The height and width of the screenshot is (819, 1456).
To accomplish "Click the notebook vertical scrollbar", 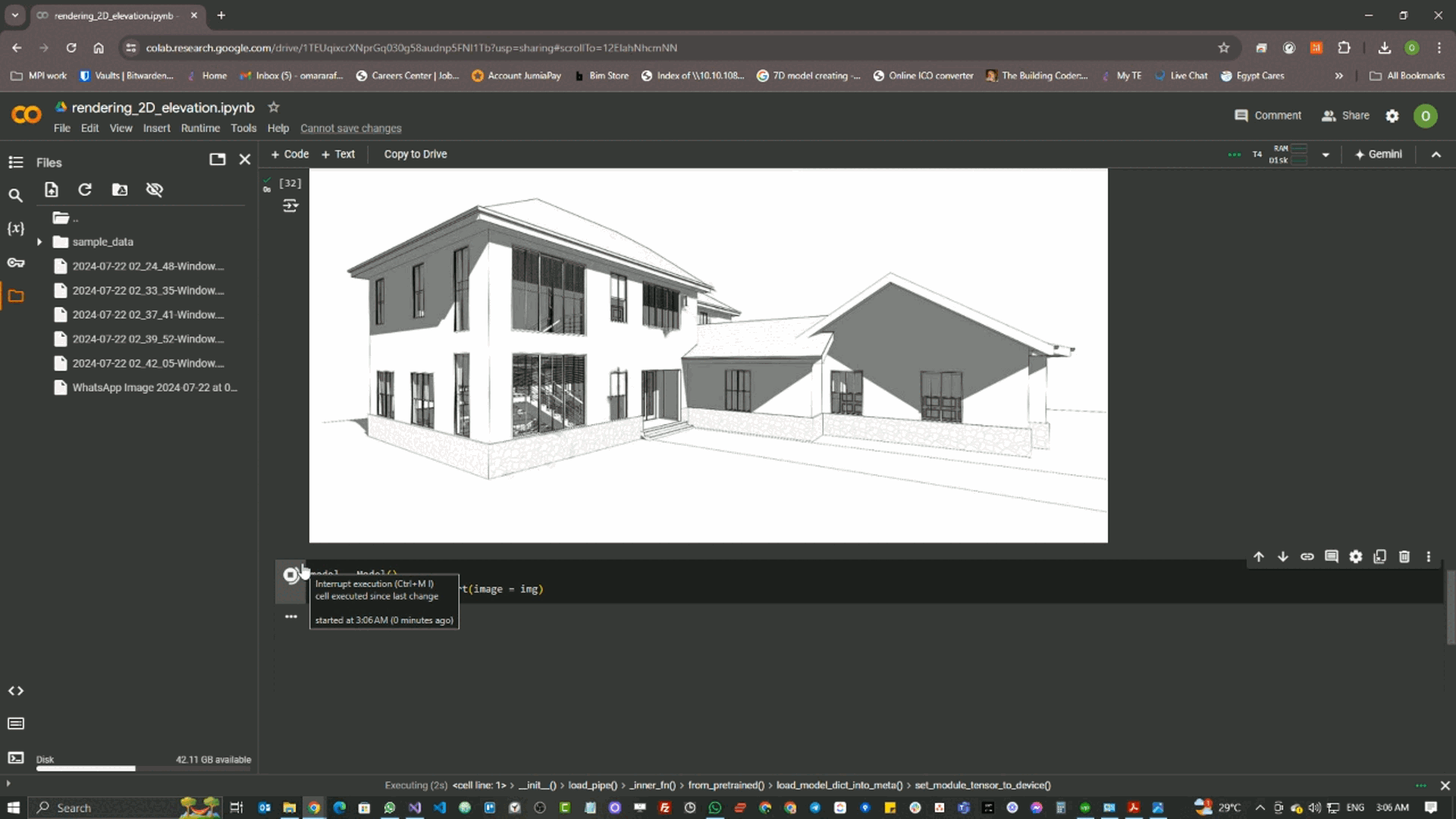I will pos(1450,607).
